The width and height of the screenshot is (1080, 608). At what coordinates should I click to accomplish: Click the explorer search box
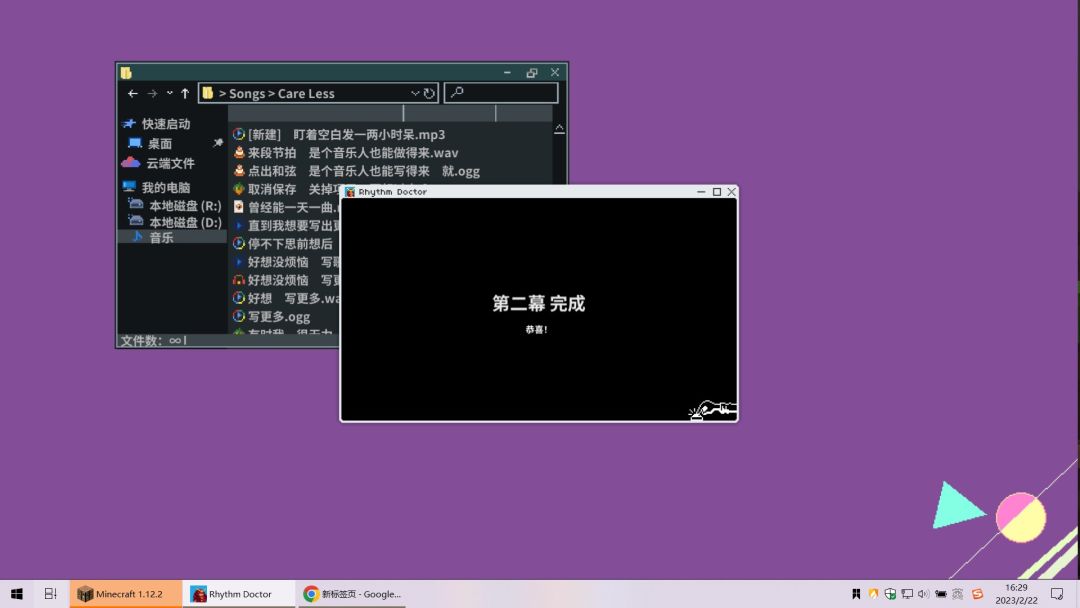tap(501, 93)
